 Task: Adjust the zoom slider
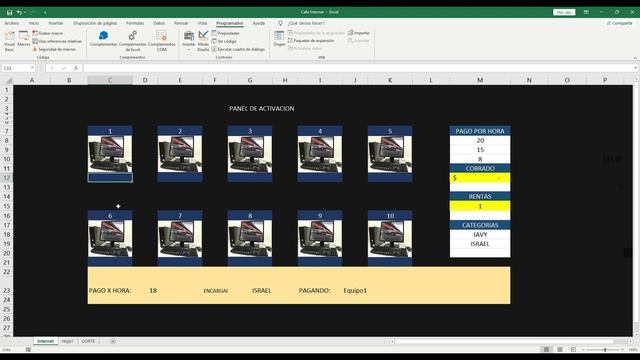coord(604,350)
